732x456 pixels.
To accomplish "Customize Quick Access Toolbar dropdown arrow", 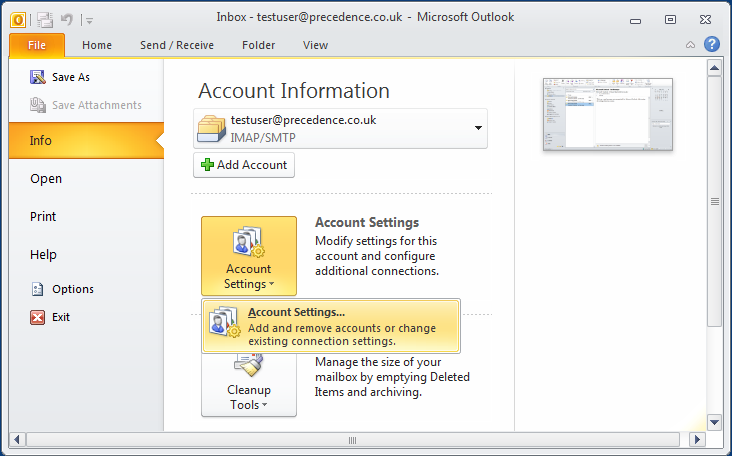I will tap(88, 19).
